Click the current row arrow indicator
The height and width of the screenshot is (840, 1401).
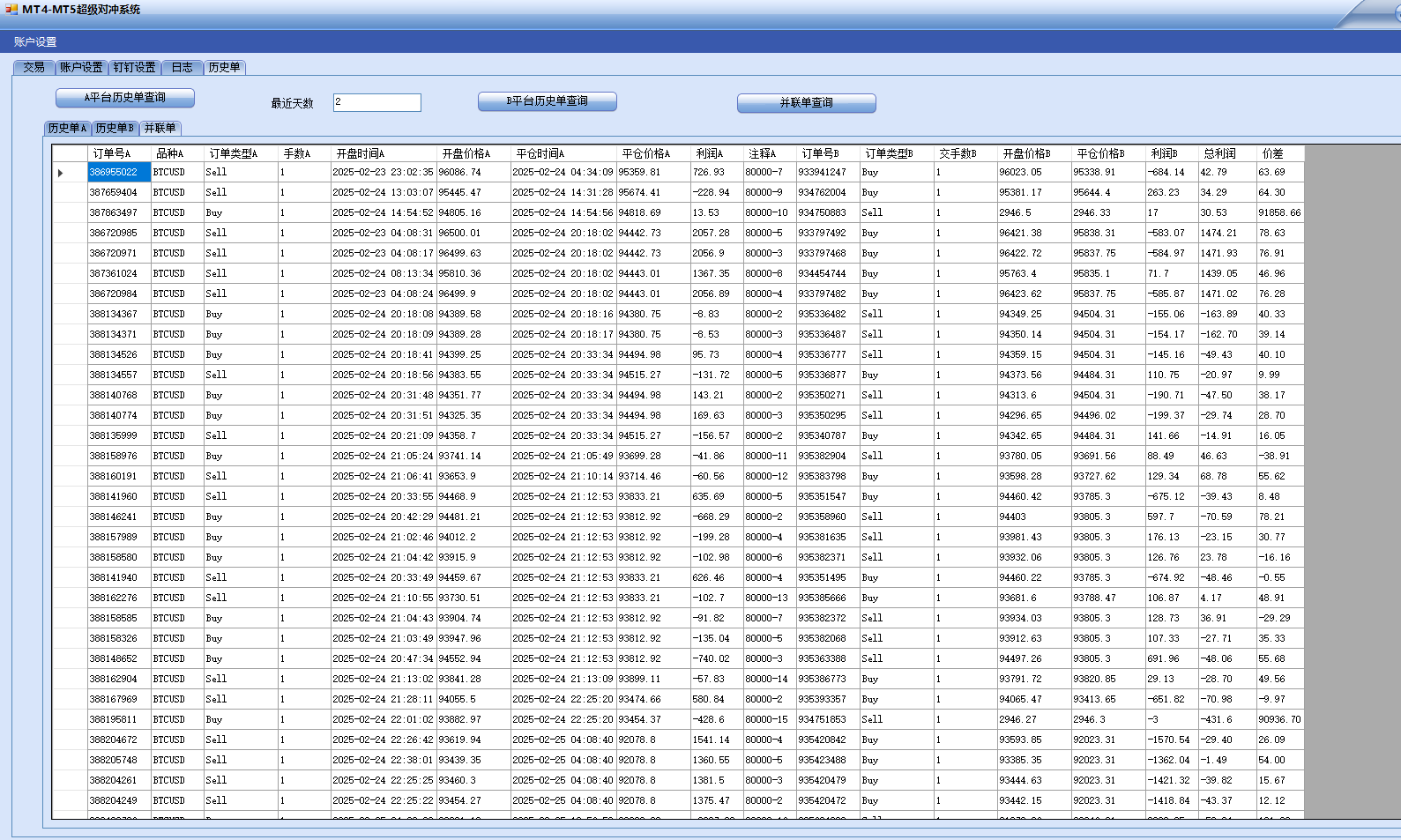tap(61, 173)
